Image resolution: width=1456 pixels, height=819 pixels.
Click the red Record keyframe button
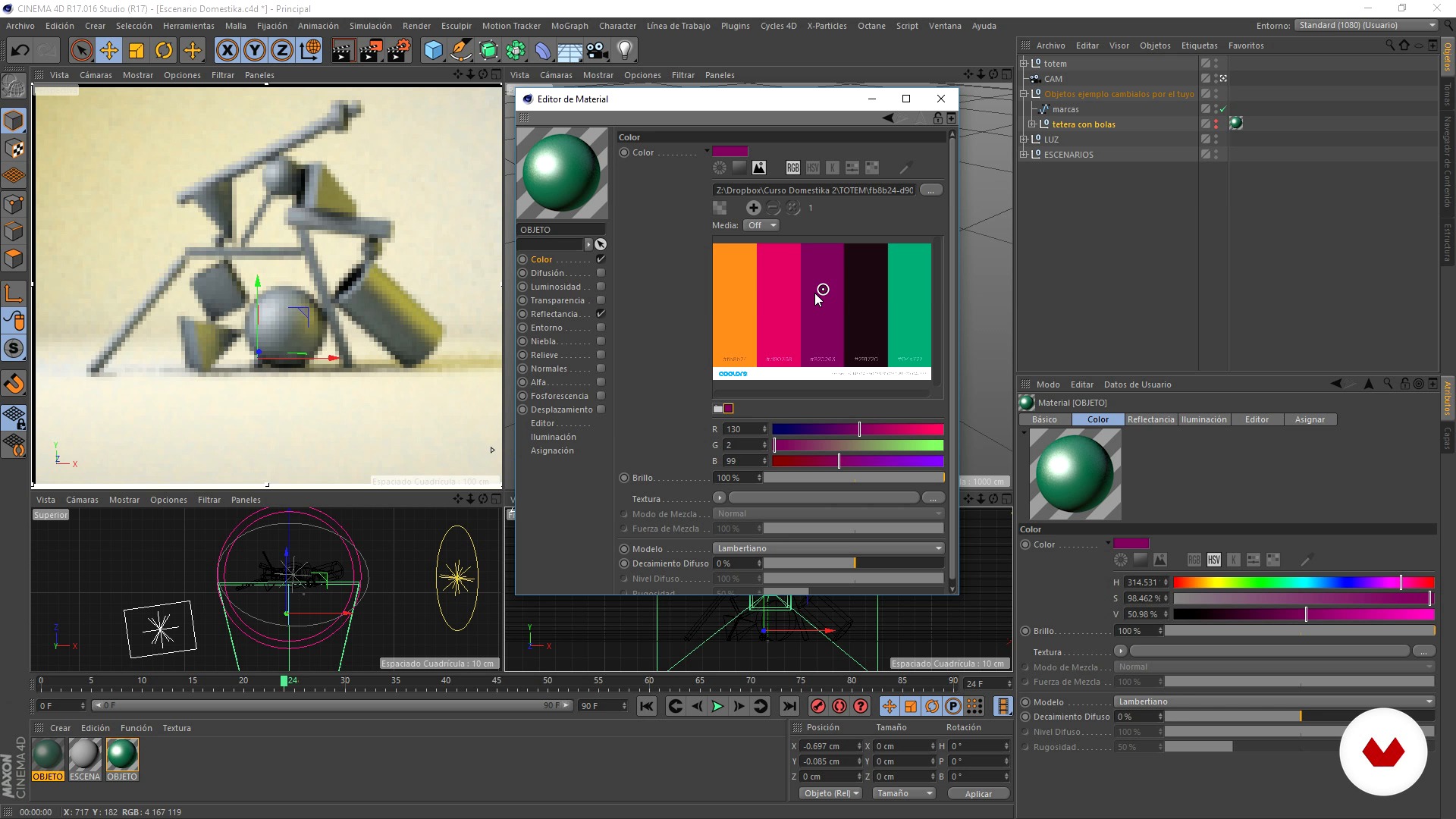click(817, 706)
